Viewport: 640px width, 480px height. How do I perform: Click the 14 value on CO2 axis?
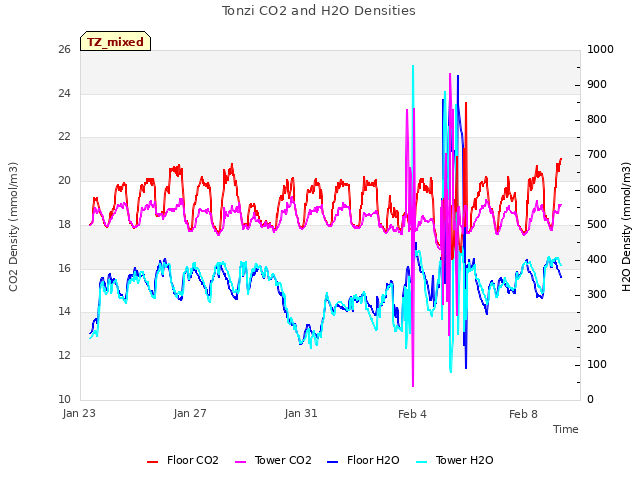click(64, 312)
